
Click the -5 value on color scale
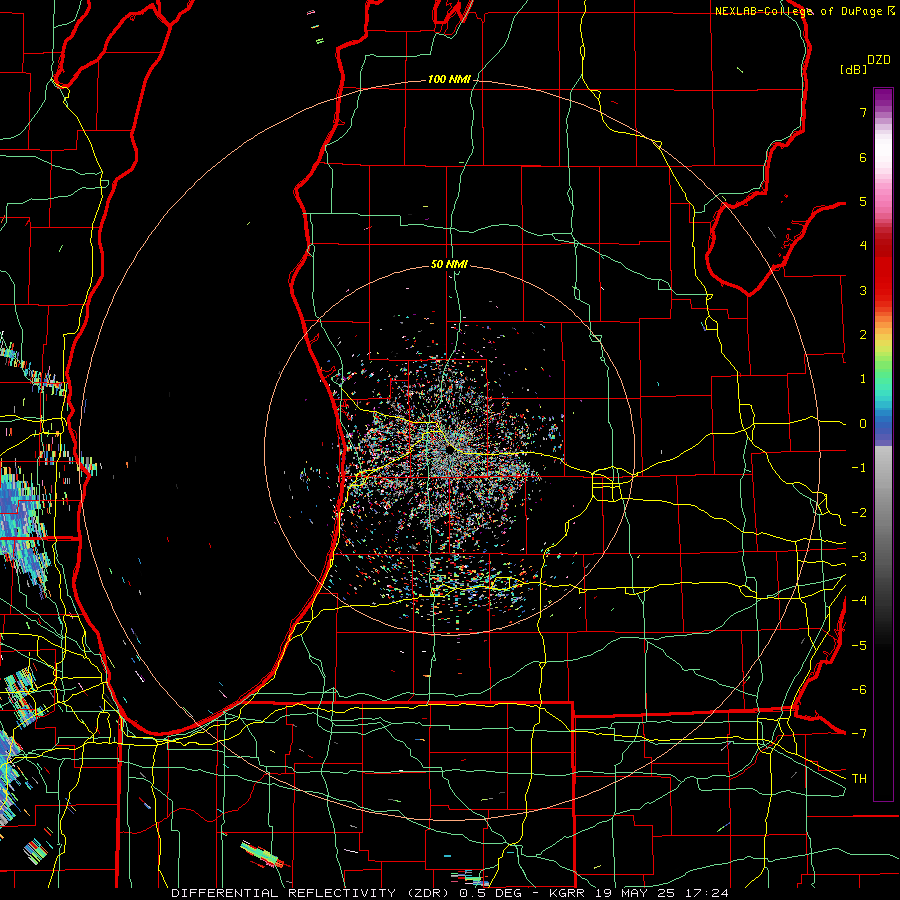859,646
